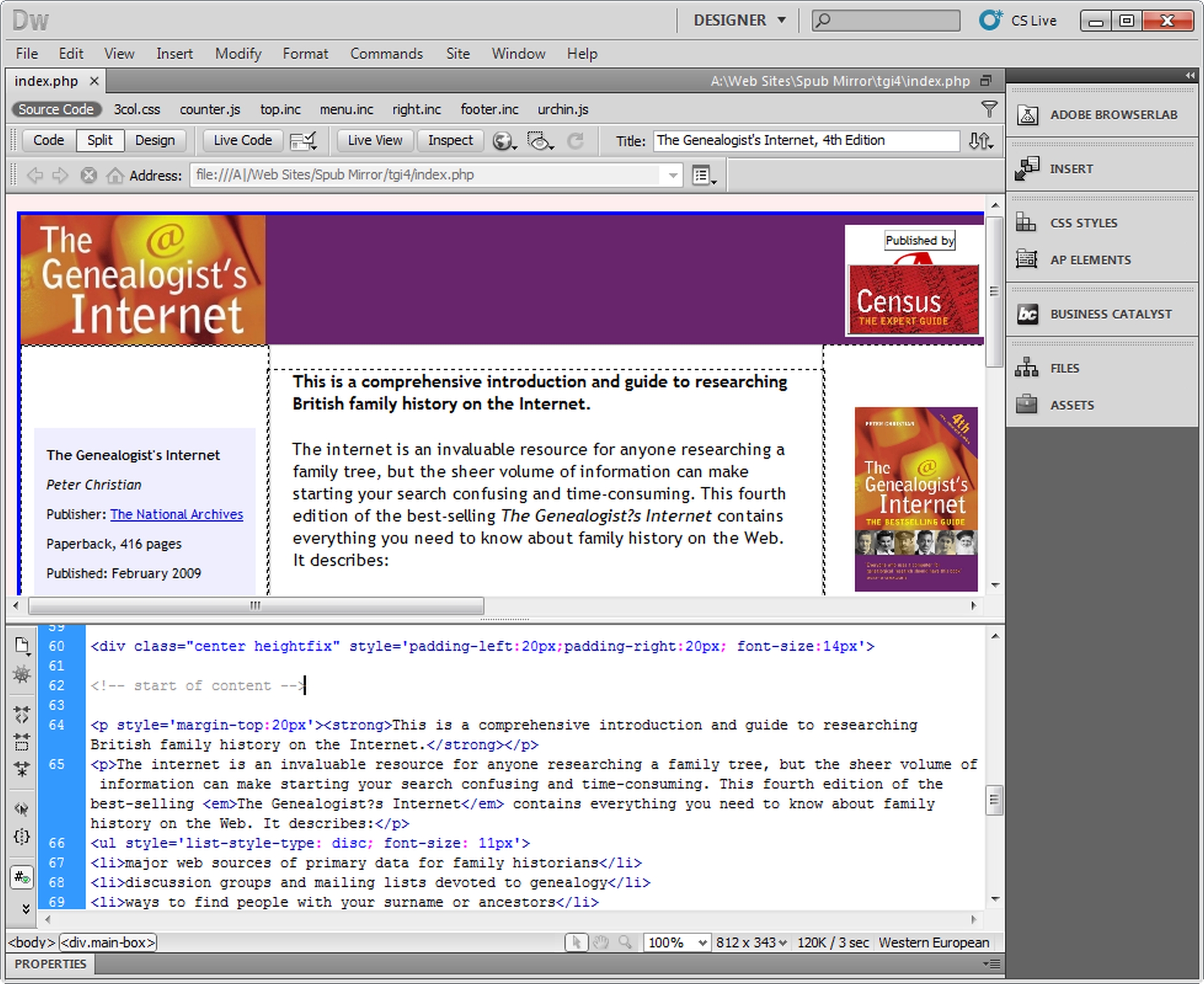Open the Commands menu
The width and height of the screenshot is (1204, 984).
[x=386, y=54]
